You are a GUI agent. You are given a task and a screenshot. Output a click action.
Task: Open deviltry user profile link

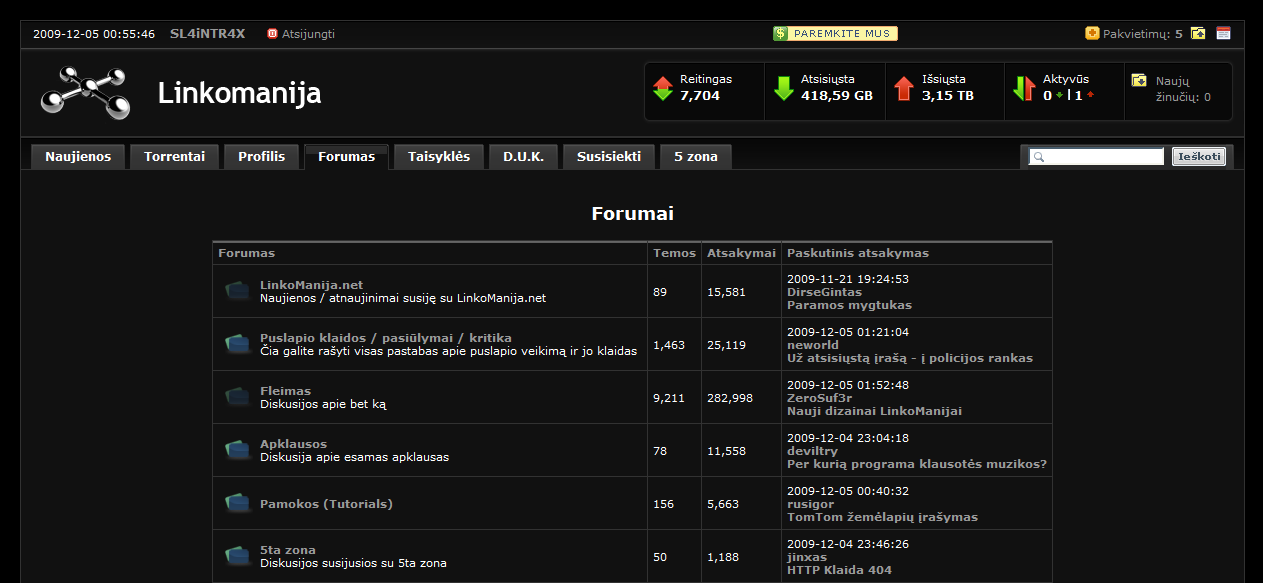(x=812, y=451)
